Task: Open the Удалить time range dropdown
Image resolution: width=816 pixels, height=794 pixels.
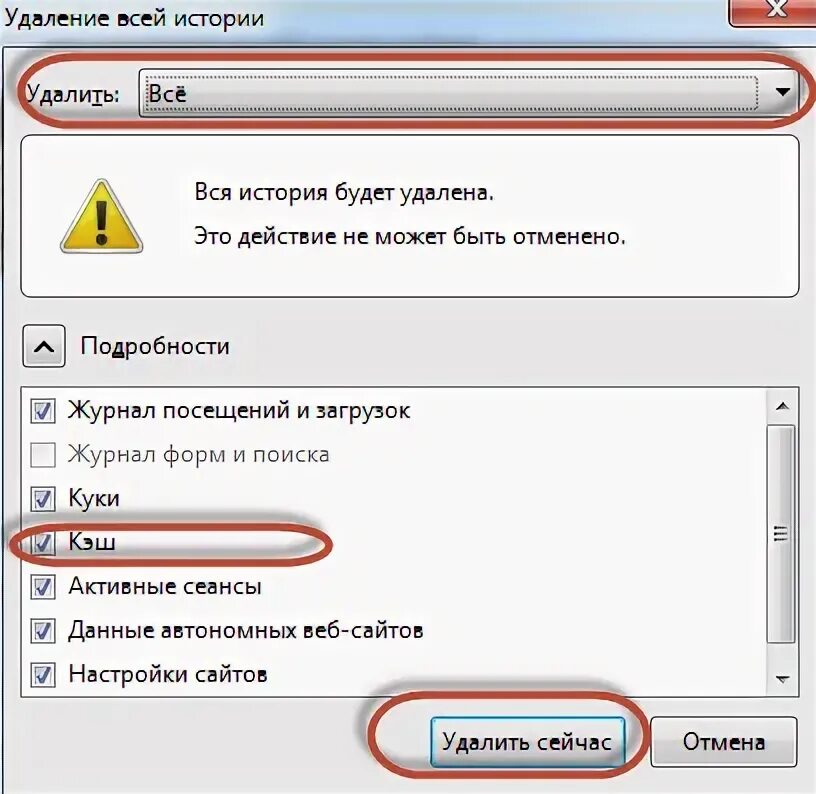Action: [x=468, y=93]
